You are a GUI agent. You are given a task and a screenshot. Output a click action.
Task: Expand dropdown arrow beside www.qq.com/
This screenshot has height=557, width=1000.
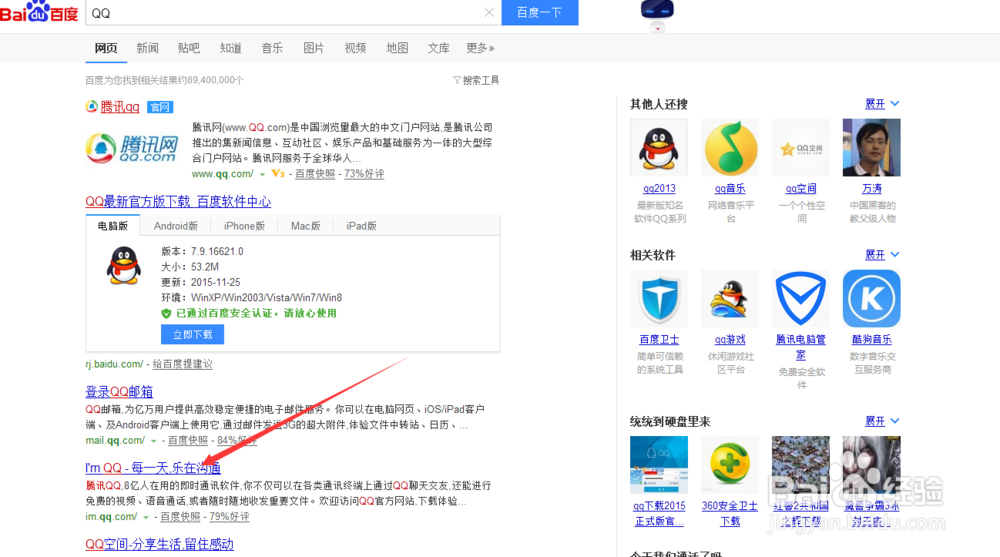262,174
